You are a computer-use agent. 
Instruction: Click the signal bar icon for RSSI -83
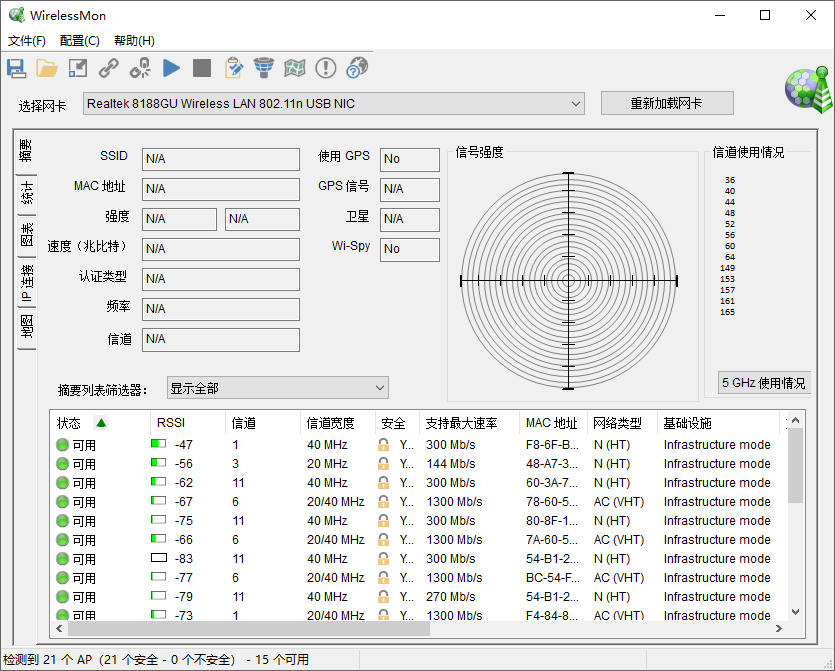(159, 558)
